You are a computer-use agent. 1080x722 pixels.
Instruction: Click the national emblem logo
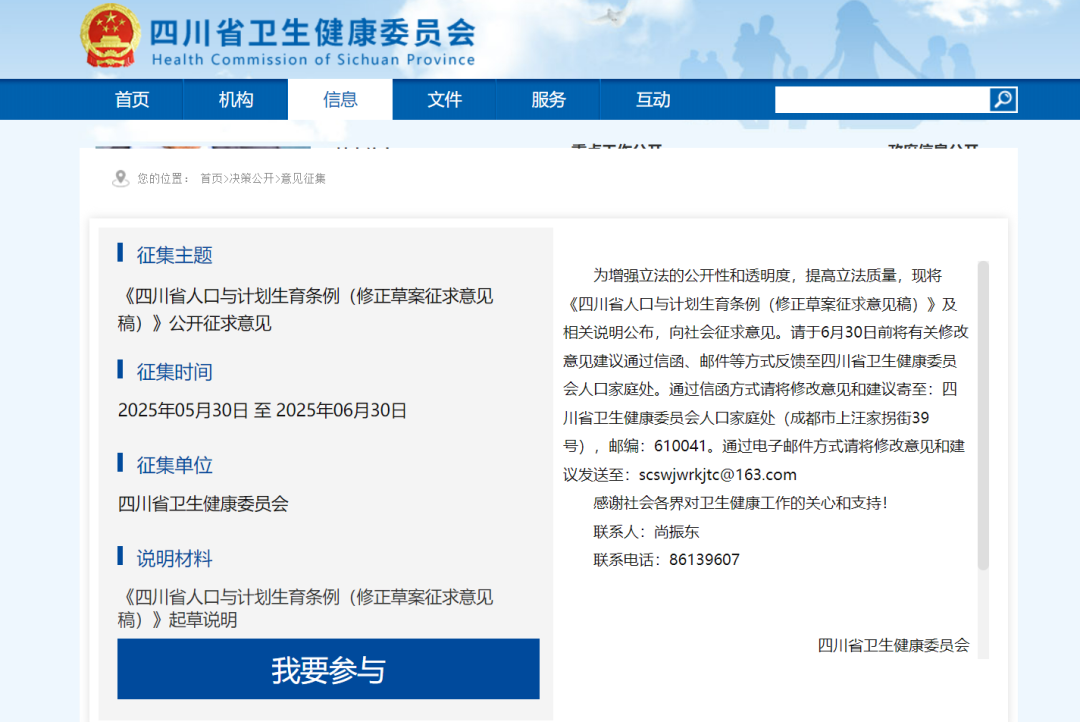click(x=111, y=37)
